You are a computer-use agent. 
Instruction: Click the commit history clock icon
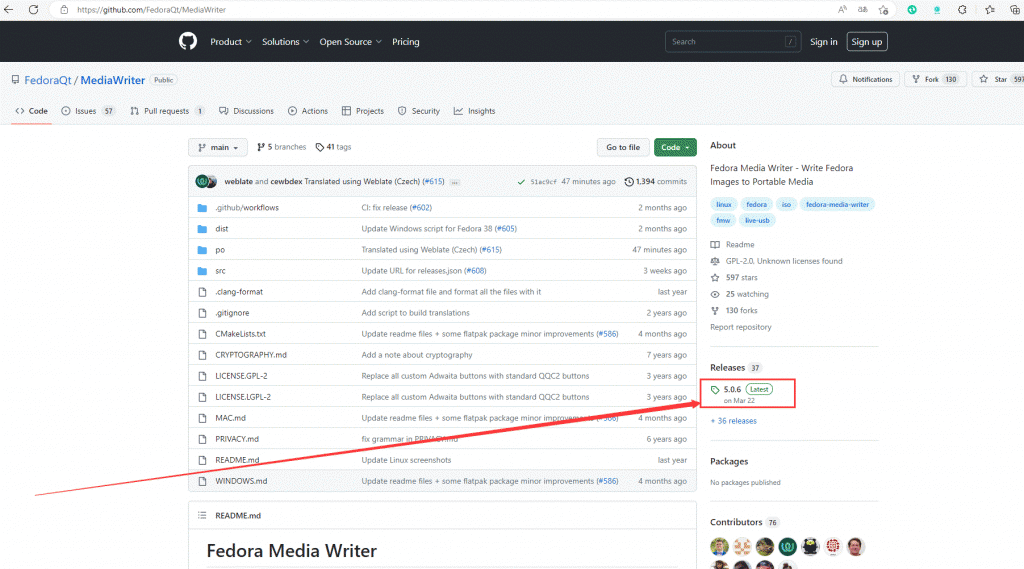629,182
